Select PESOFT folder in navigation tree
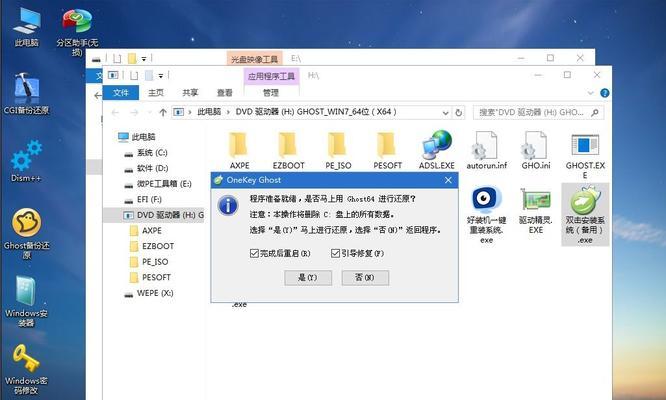The width and height of the screenshot is (666, 400). click(x=150, y=278)
